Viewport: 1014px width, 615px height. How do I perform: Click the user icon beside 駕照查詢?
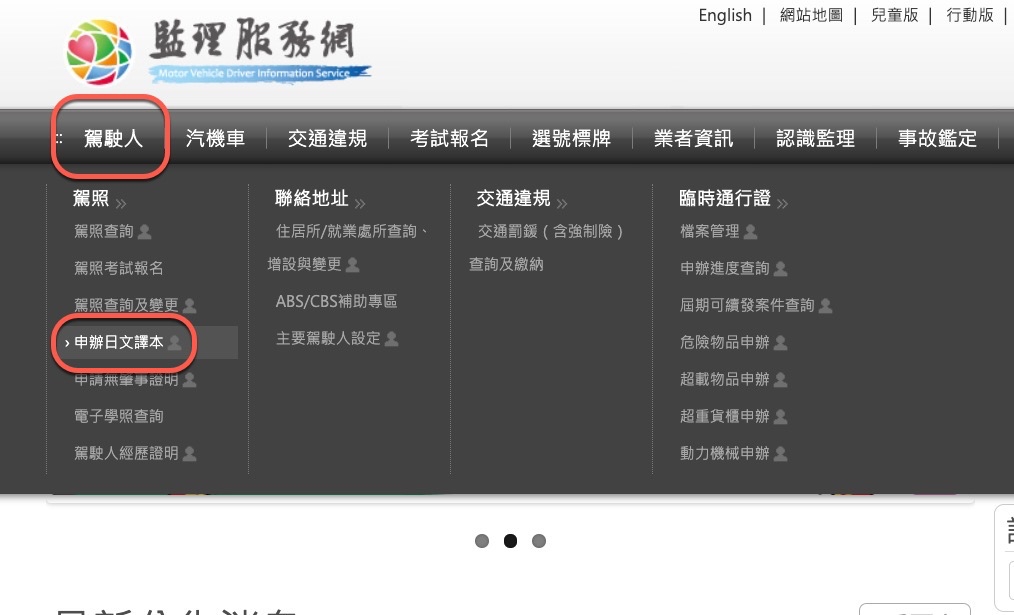tap(145, 232)
